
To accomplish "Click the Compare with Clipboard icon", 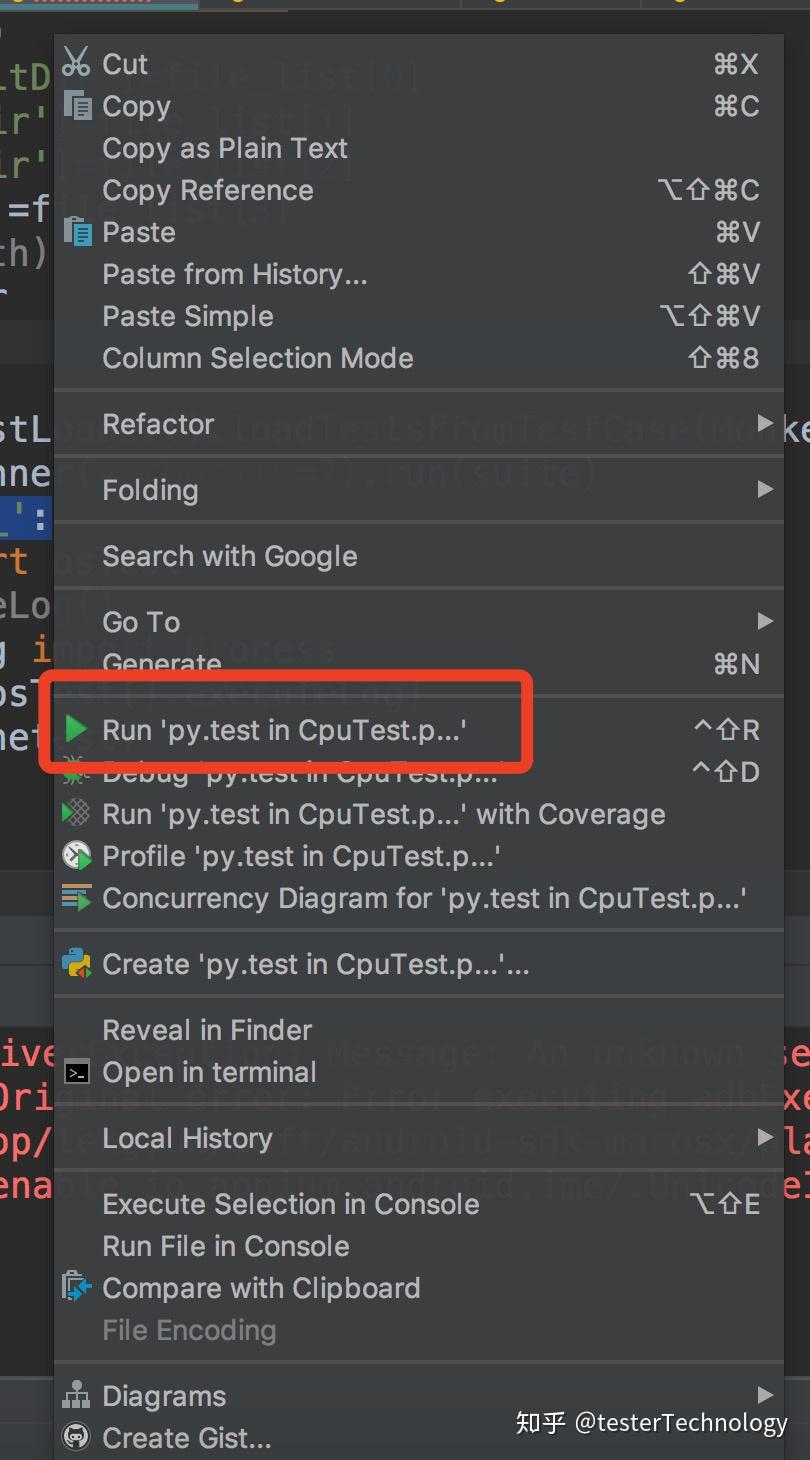I will click(76, 1287).
